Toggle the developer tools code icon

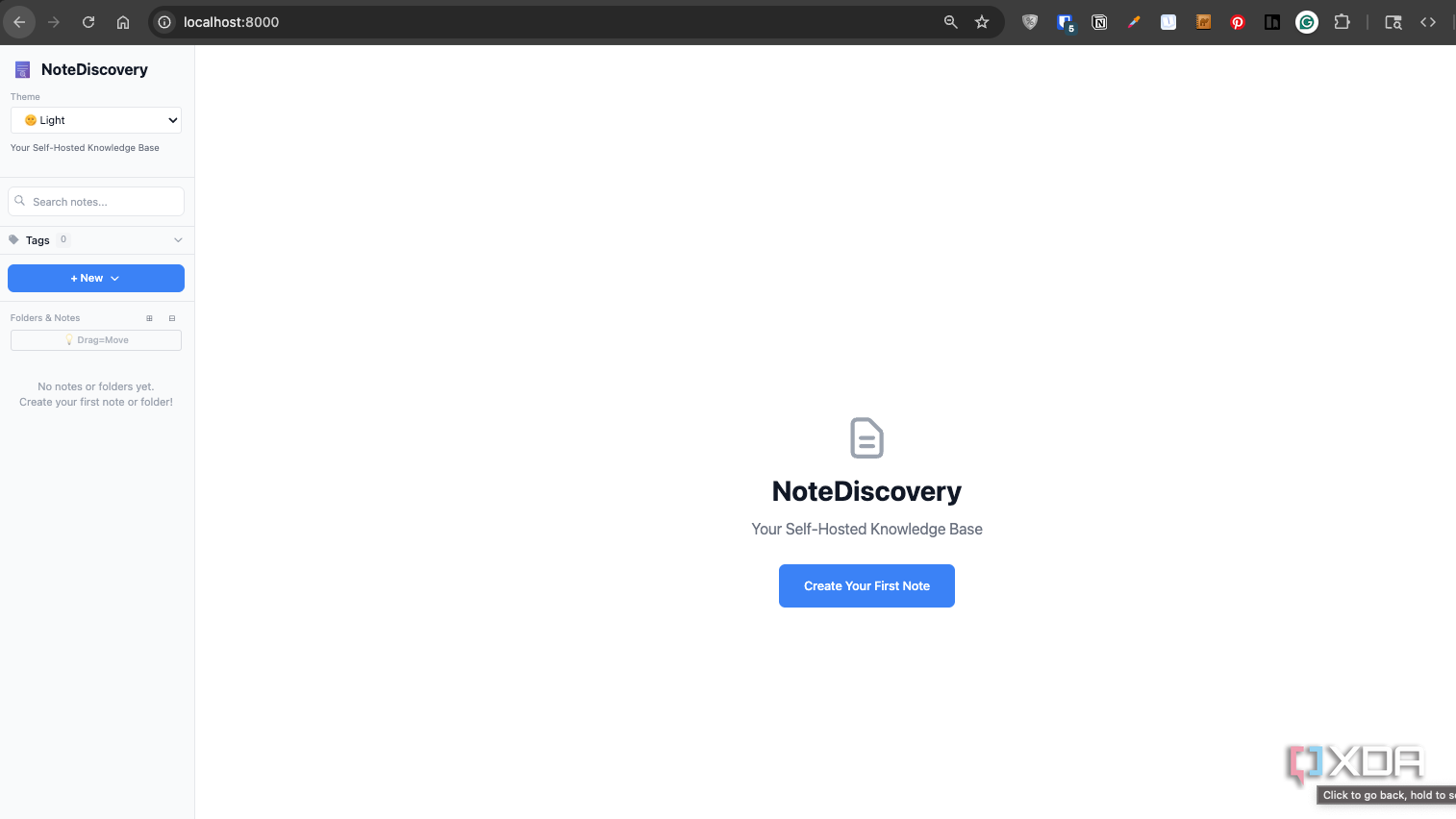click(1428, 22)
